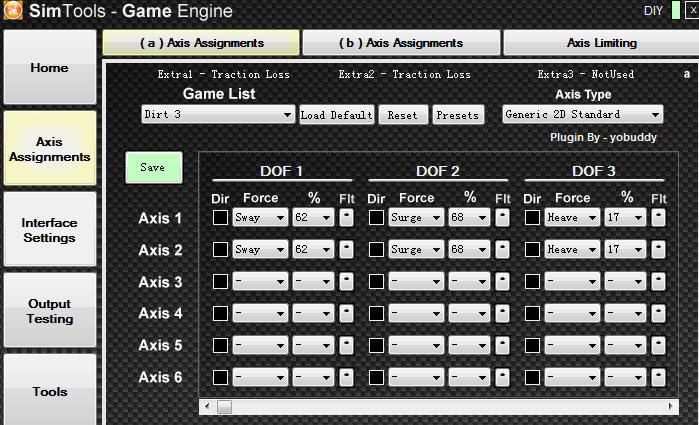Open the Game List dropdown showing Dirt 3
699x425 pixels.
point(218,115)
